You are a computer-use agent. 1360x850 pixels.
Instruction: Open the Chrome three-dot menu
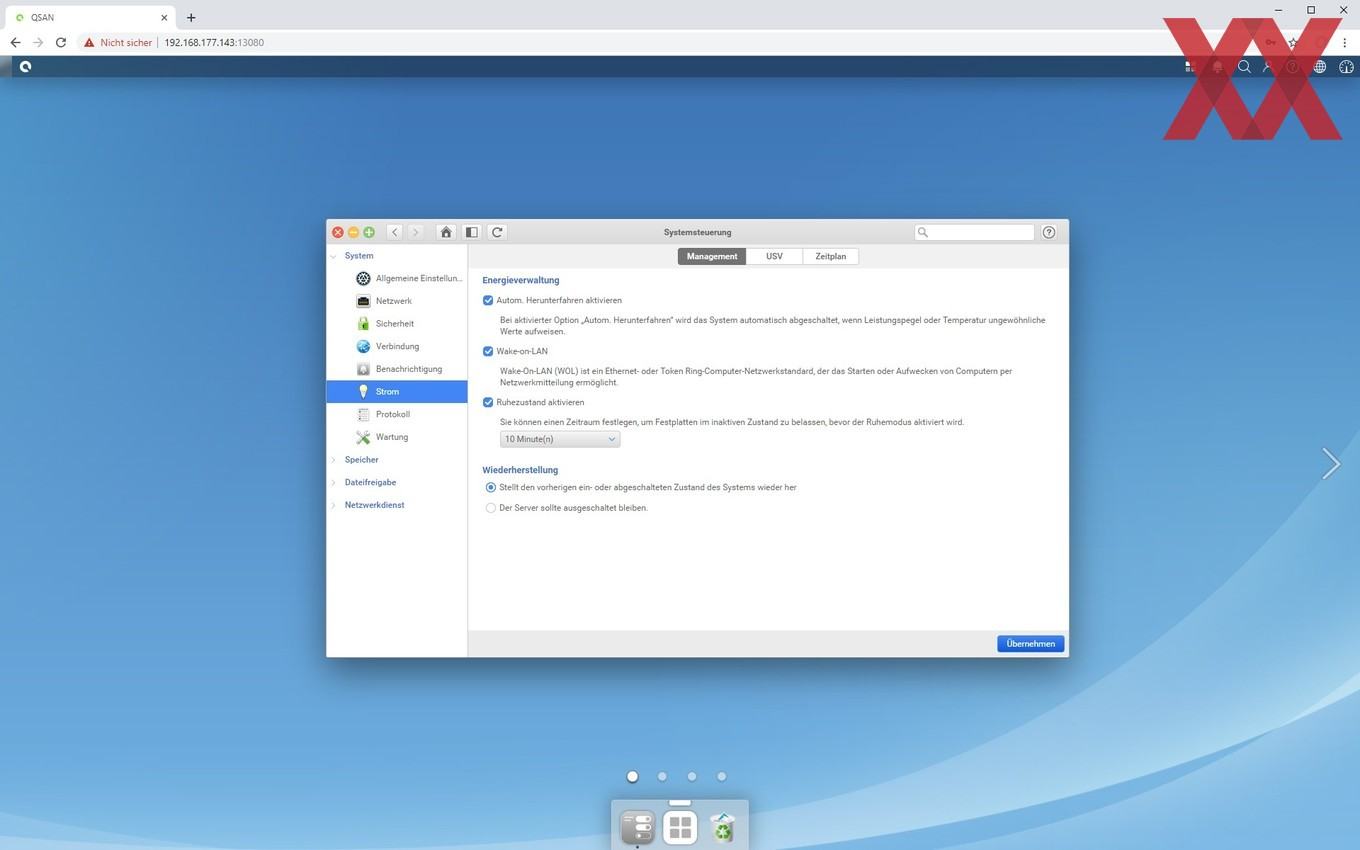(x=1345, y=42)
